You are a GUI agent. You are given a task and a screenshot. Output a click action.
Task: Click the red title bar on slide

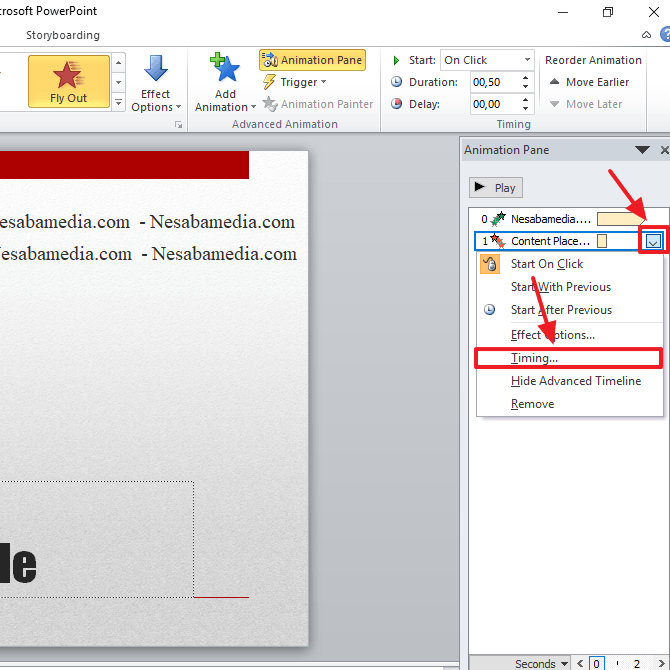[x=124, y=165]
